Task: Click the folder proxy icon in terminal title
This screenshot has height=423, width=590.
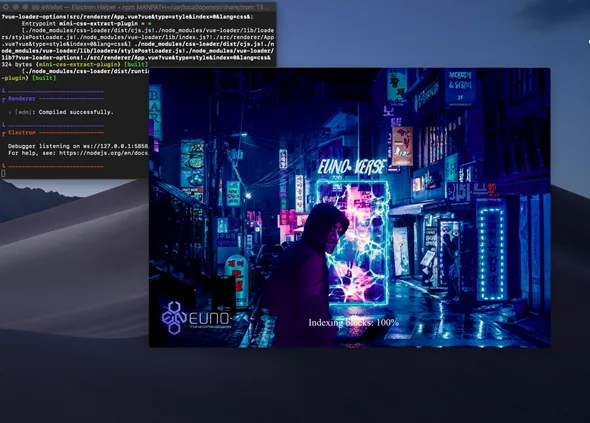Action: tap(35, 7)
